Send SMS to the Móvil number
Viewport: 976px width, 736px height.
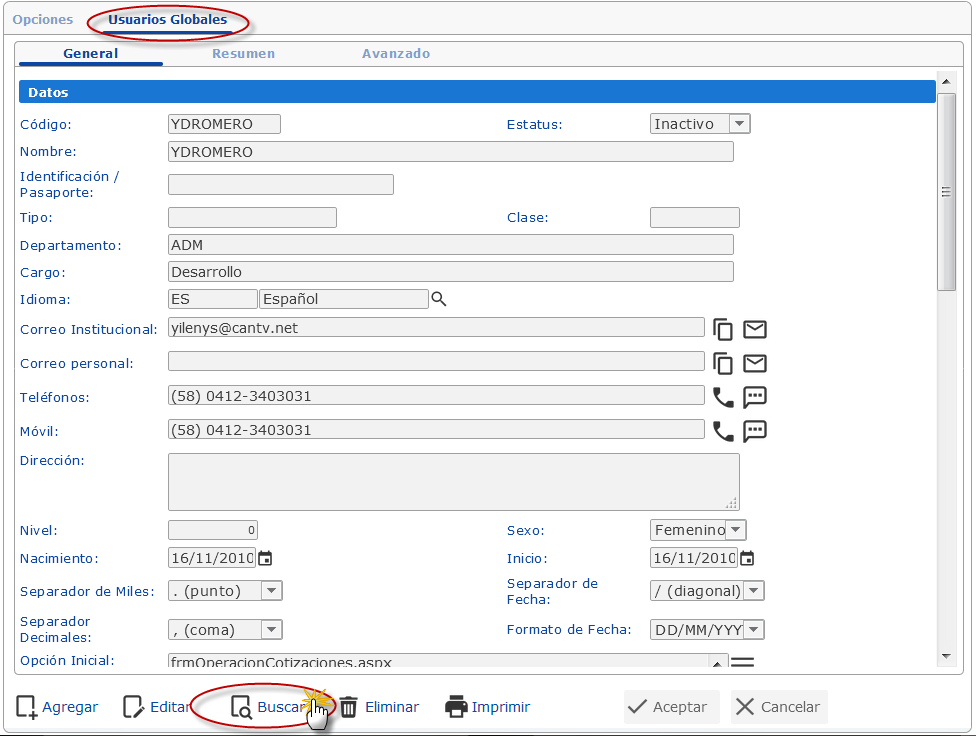[755, 431]
